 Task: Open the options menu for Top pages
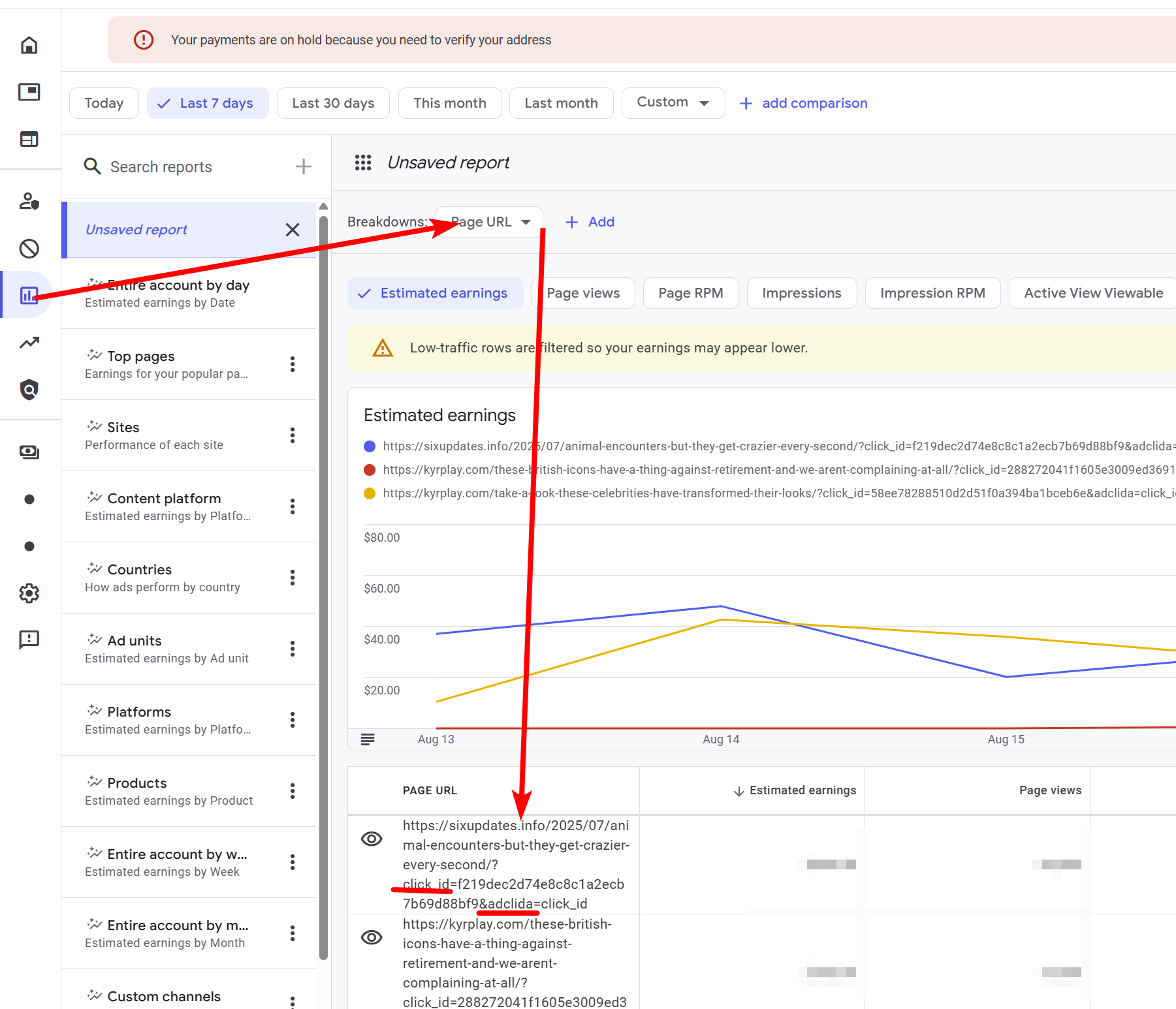292,364
